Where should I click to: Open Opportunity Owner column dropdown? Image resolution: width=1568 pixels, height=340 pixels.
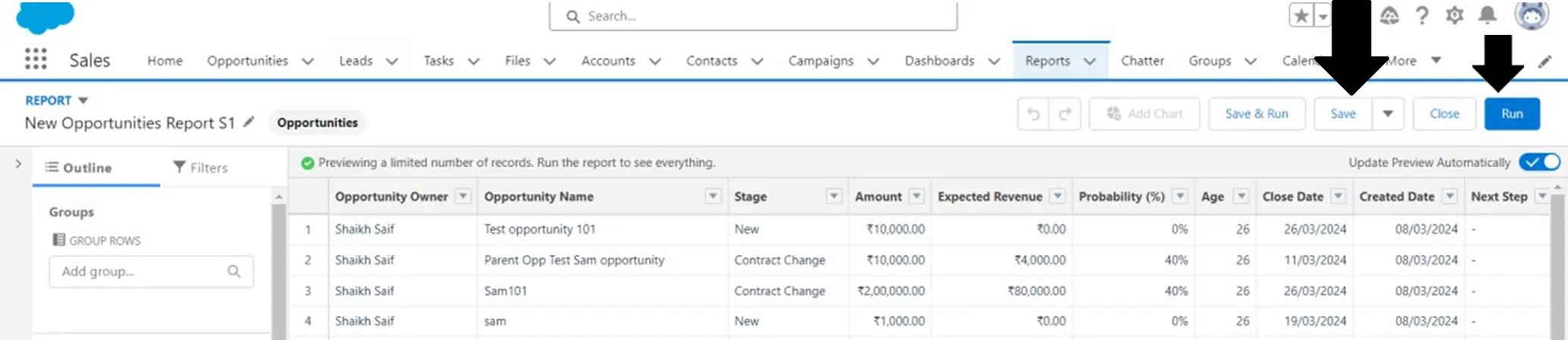point(463,197)
